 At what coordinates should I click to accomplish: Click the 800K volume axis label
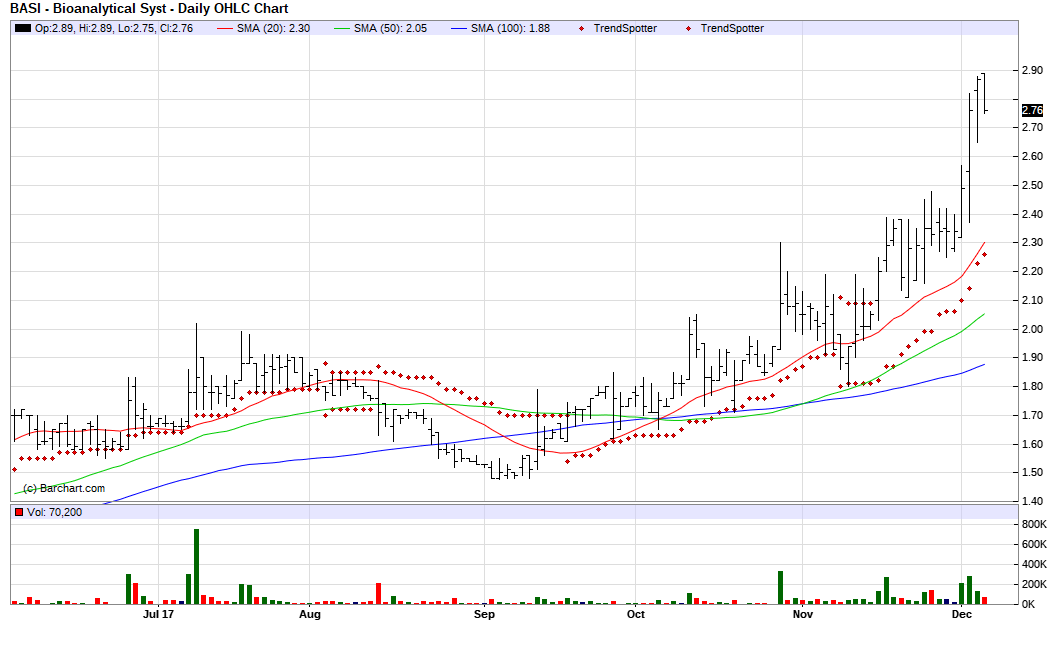click(x=1034, y=525)
